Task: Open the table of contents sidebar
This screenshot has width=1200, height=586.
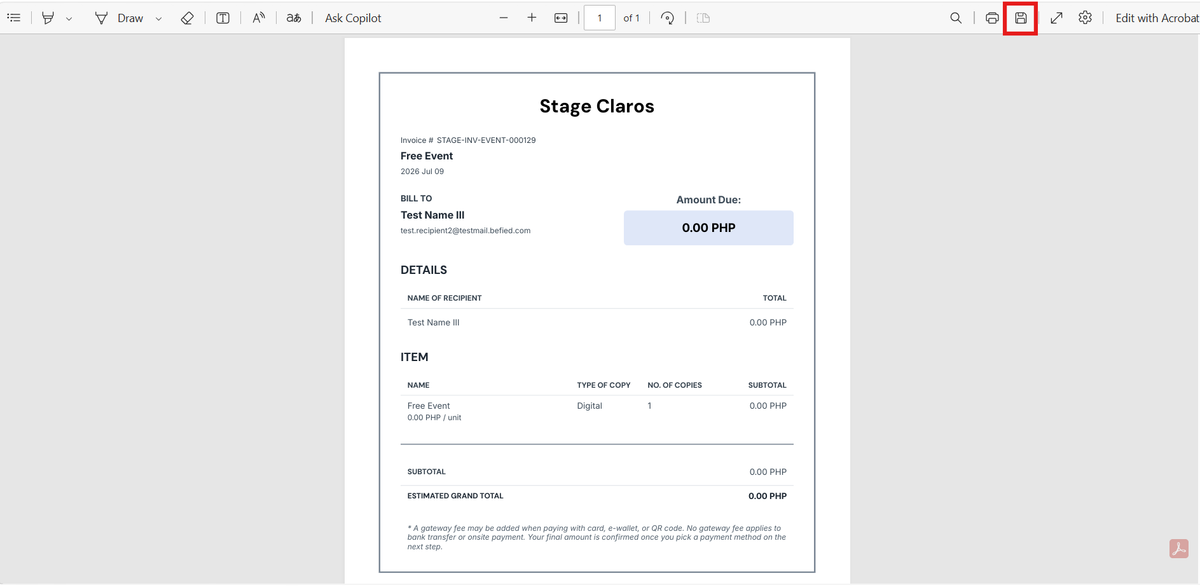Action: point(14,18)
